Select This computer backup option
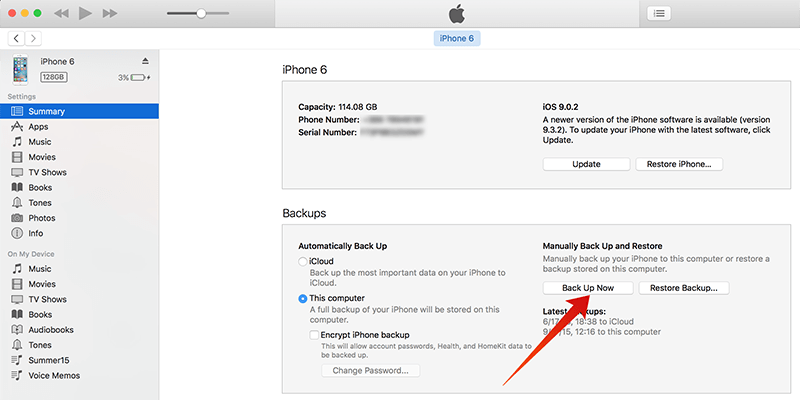Viewport: 800px width, 400px height. (303, 298)
